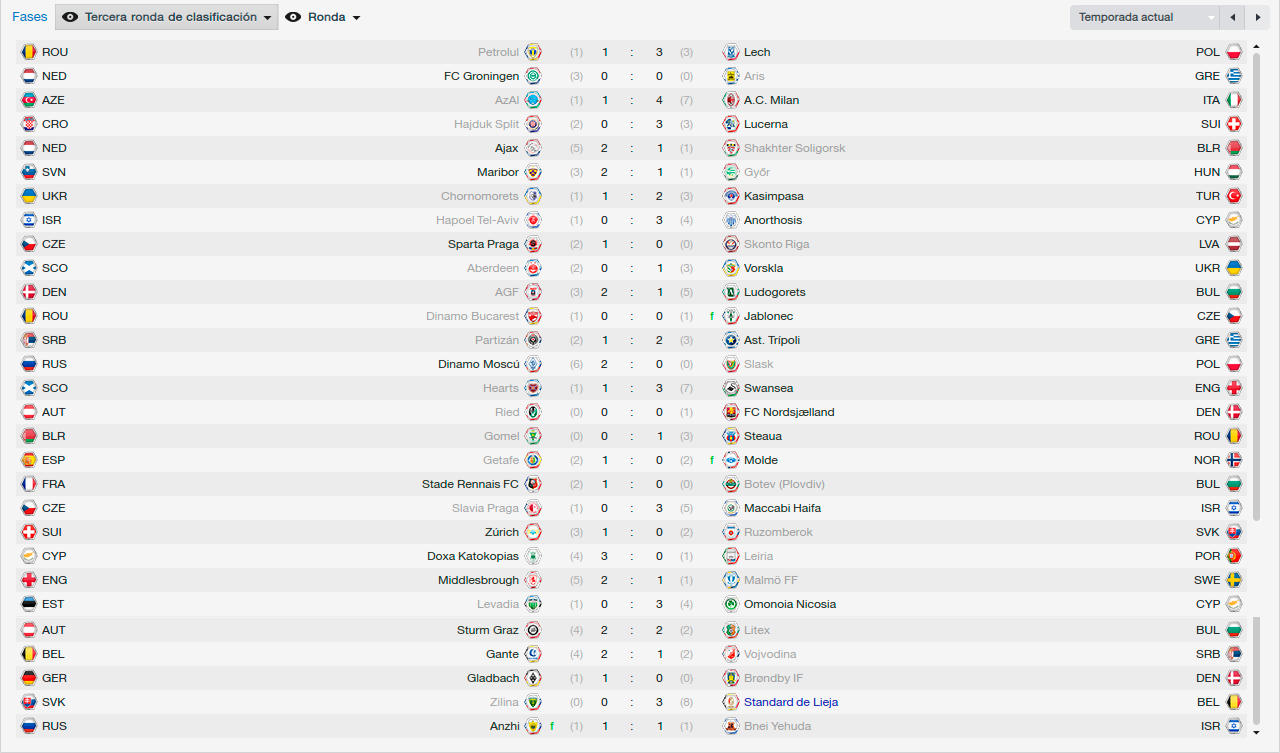
Task: Go to the previous season arrow
Action: click(x=1232, y=17)
